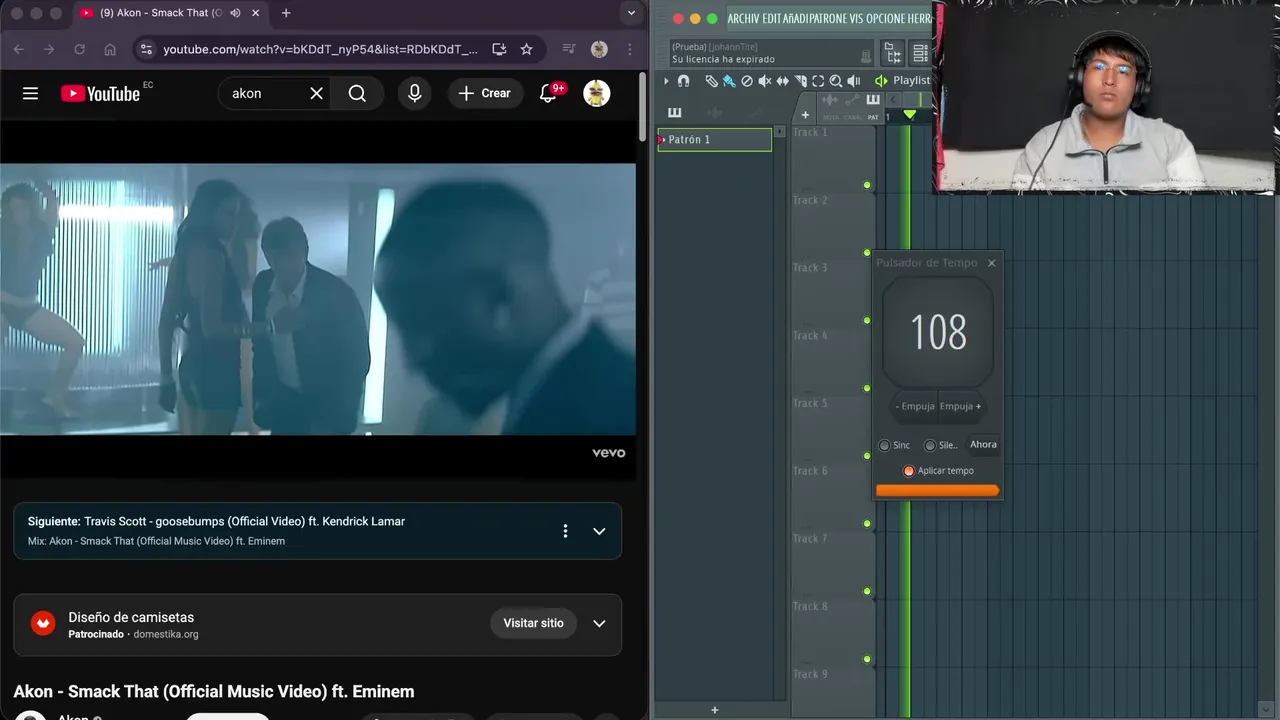Open Chrome three-dot menu
This screenshot has width=1280, height=720.
(629, 49)
